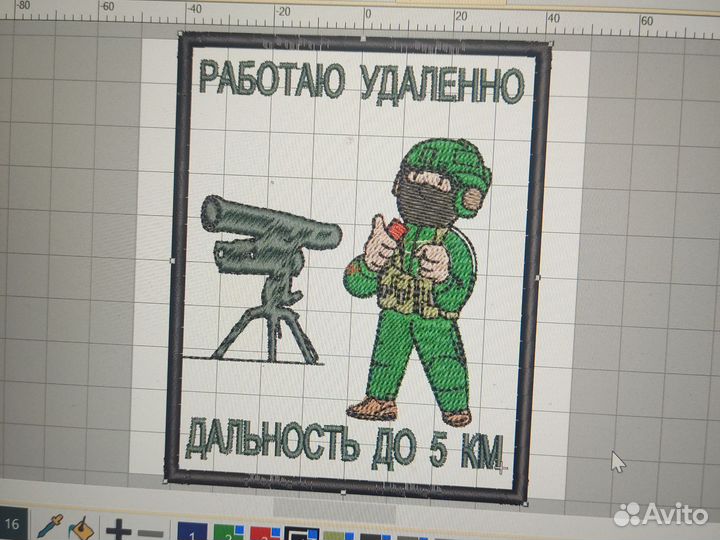This screenshot has width=720, height=540.
Task: Choose red thread color swatch 3
Action: tap(265, 534)
